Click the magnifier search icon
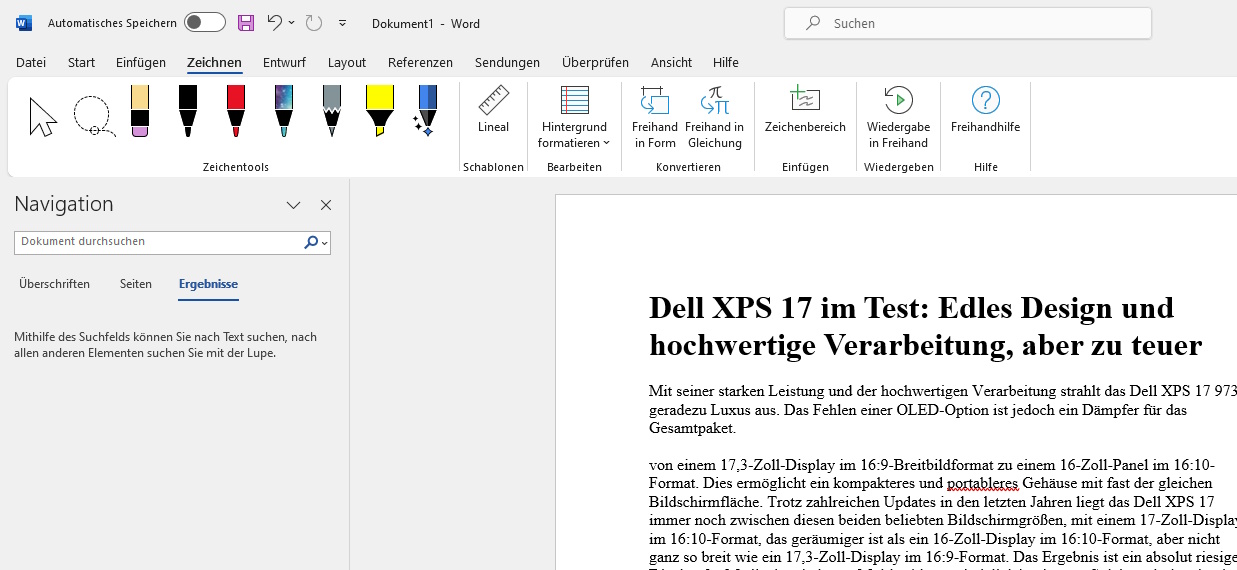Viewport: 1237px width, 570px height. click(310, 242)
